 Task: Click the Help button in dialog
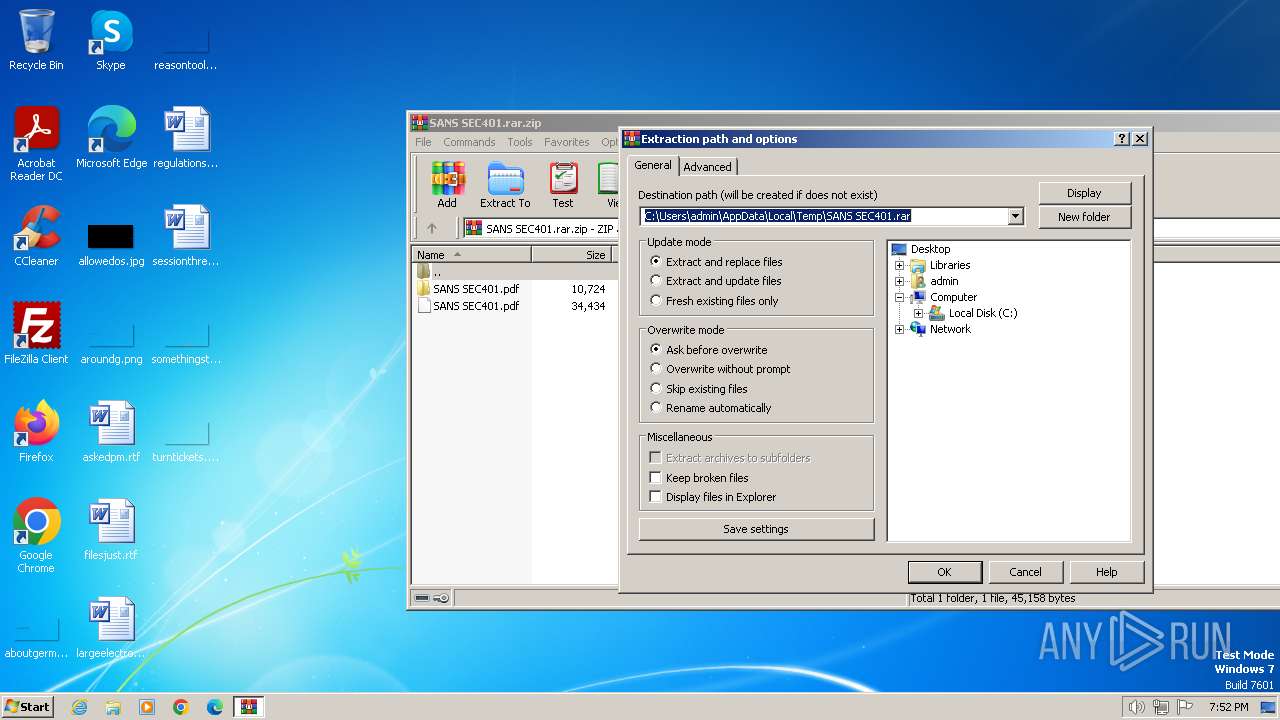tap(1106, 572)
